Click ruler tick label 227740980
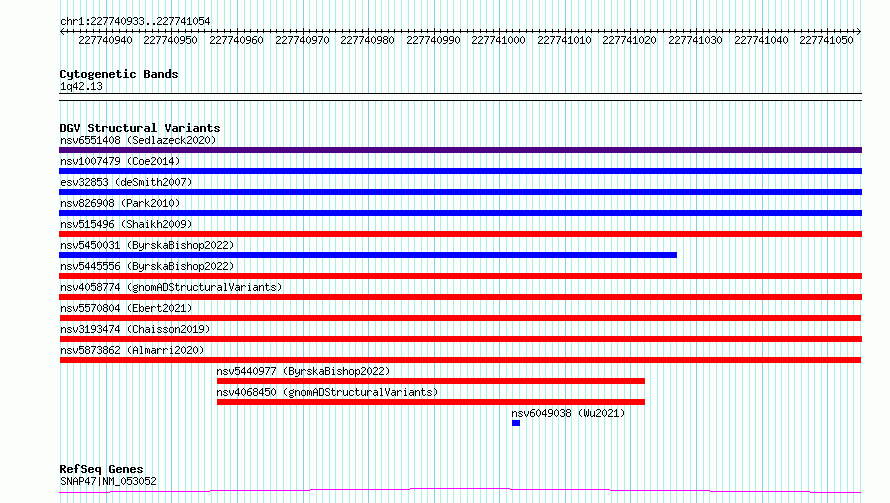This screenshot has height=503, width=890. pos(367,40)
